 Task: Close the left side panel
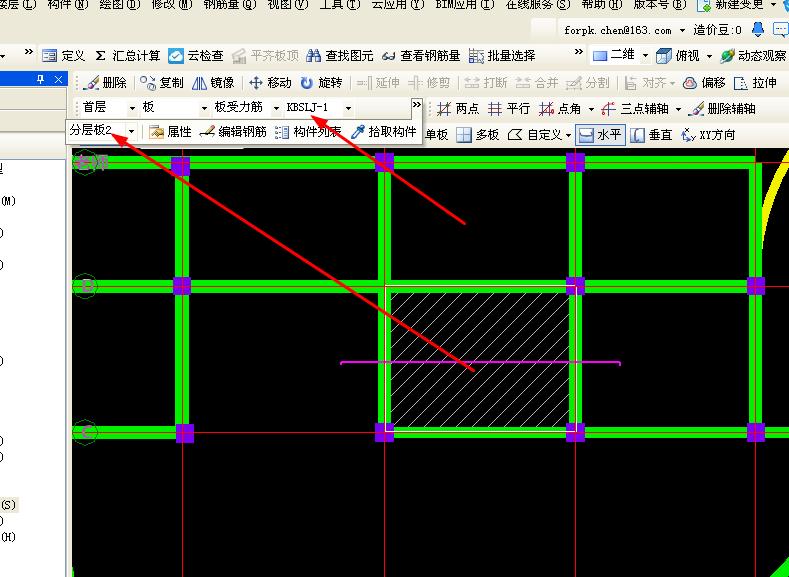58,79
